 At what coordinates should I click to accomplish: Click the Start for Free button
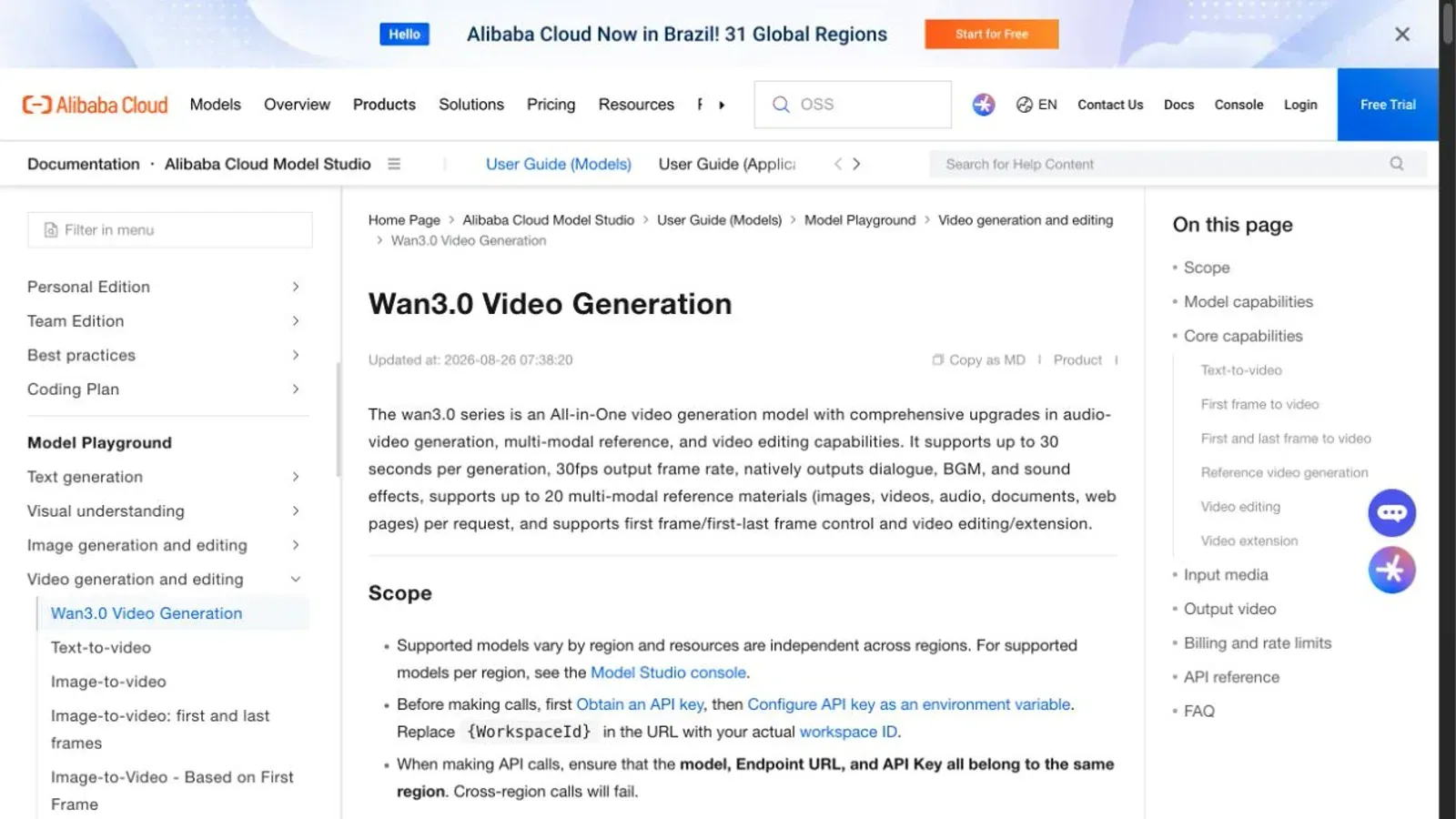[x=992, y=35]
